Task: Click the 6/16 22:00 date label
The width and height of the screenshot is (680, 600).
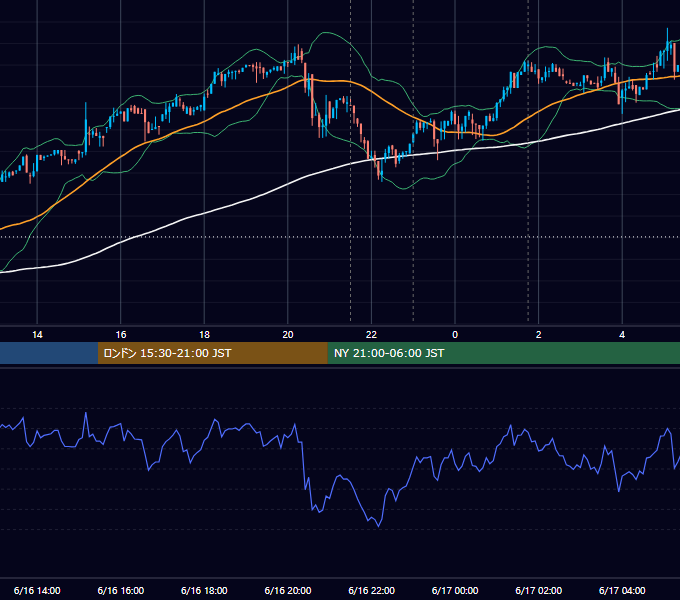Action: 372,590
